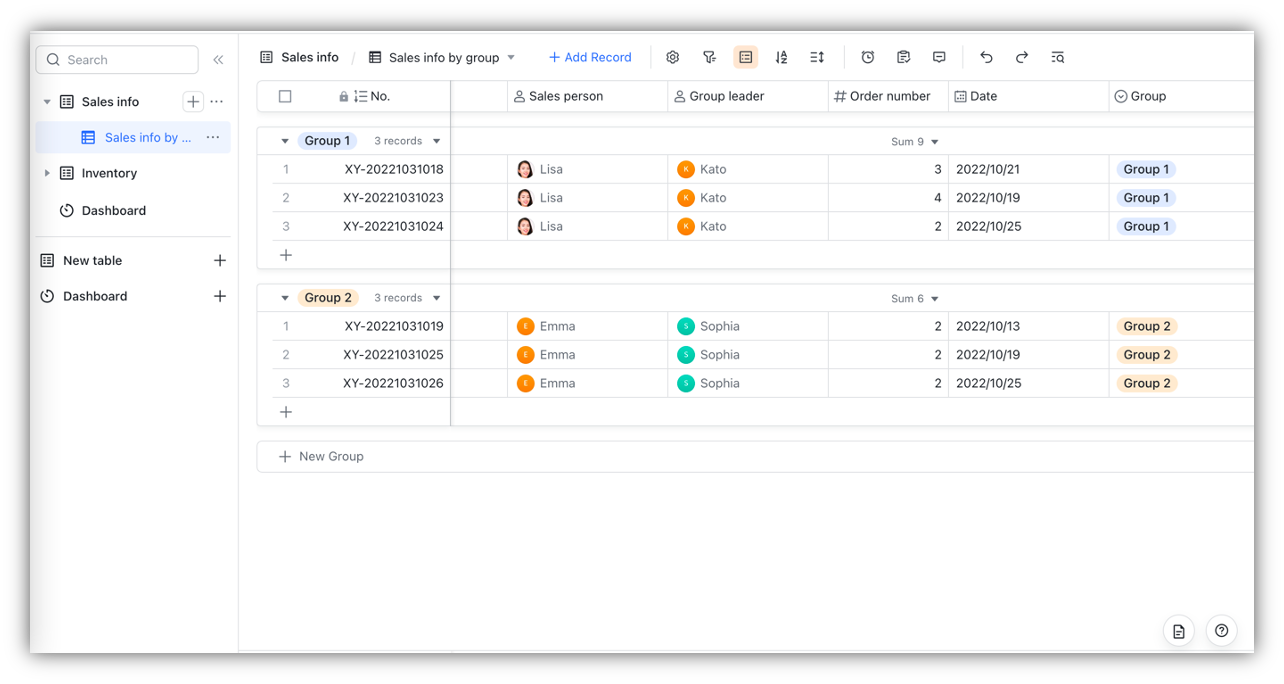Open the filter tool in the toolbar
Viewport: 1284px width, 684px height.
(709, 57)
